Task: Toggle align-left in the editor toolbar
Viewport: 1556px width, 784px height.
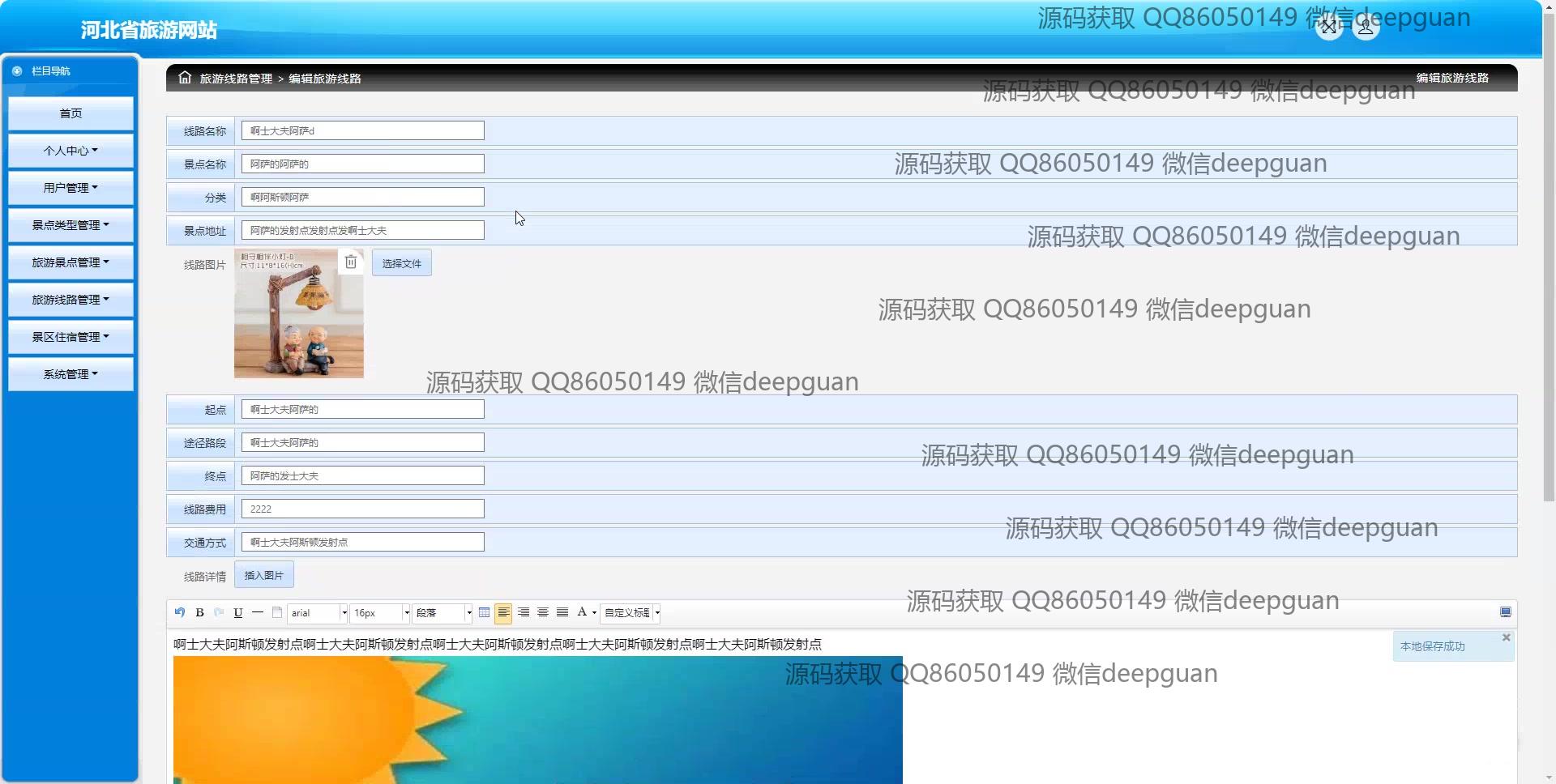Action: 503,612
